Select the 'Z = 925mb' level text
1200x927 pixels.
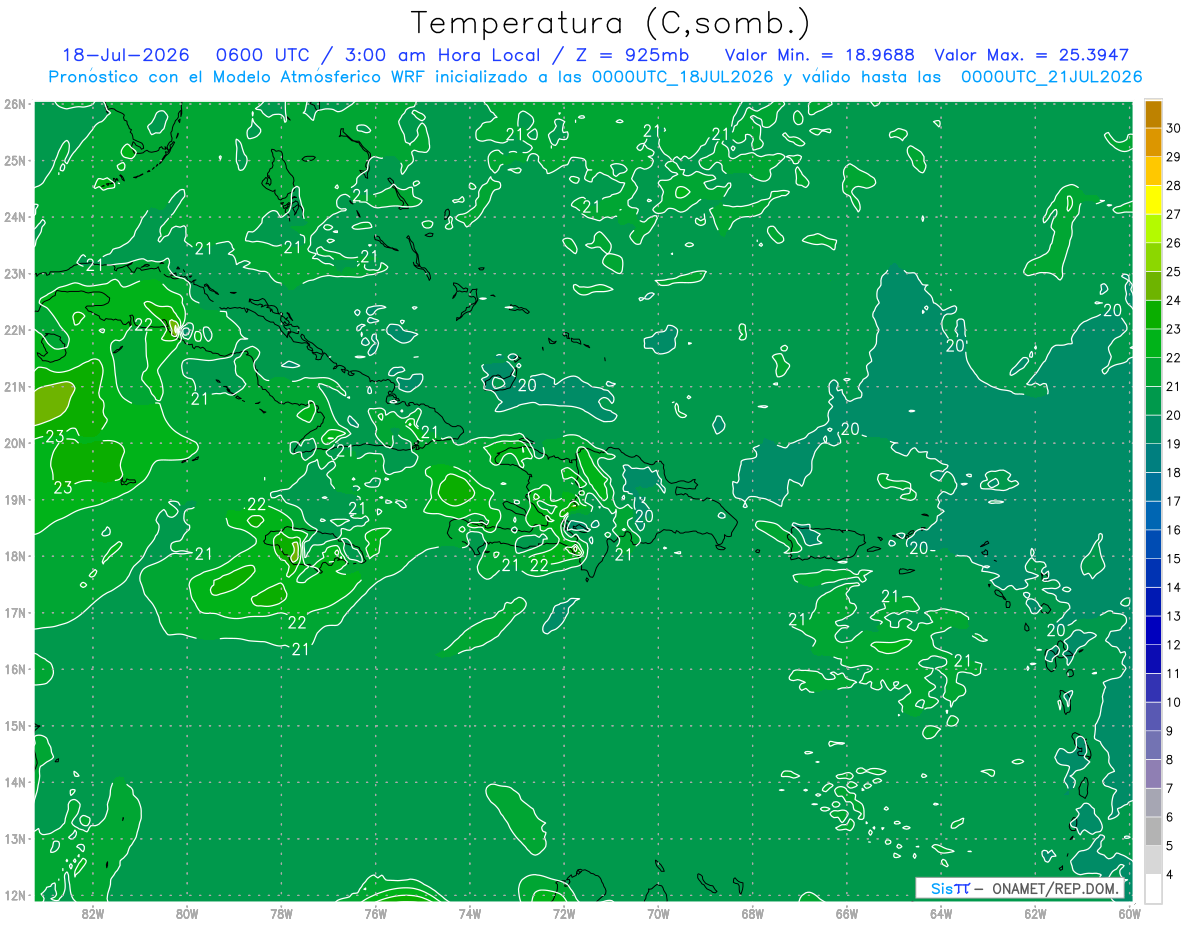point(632,55)
